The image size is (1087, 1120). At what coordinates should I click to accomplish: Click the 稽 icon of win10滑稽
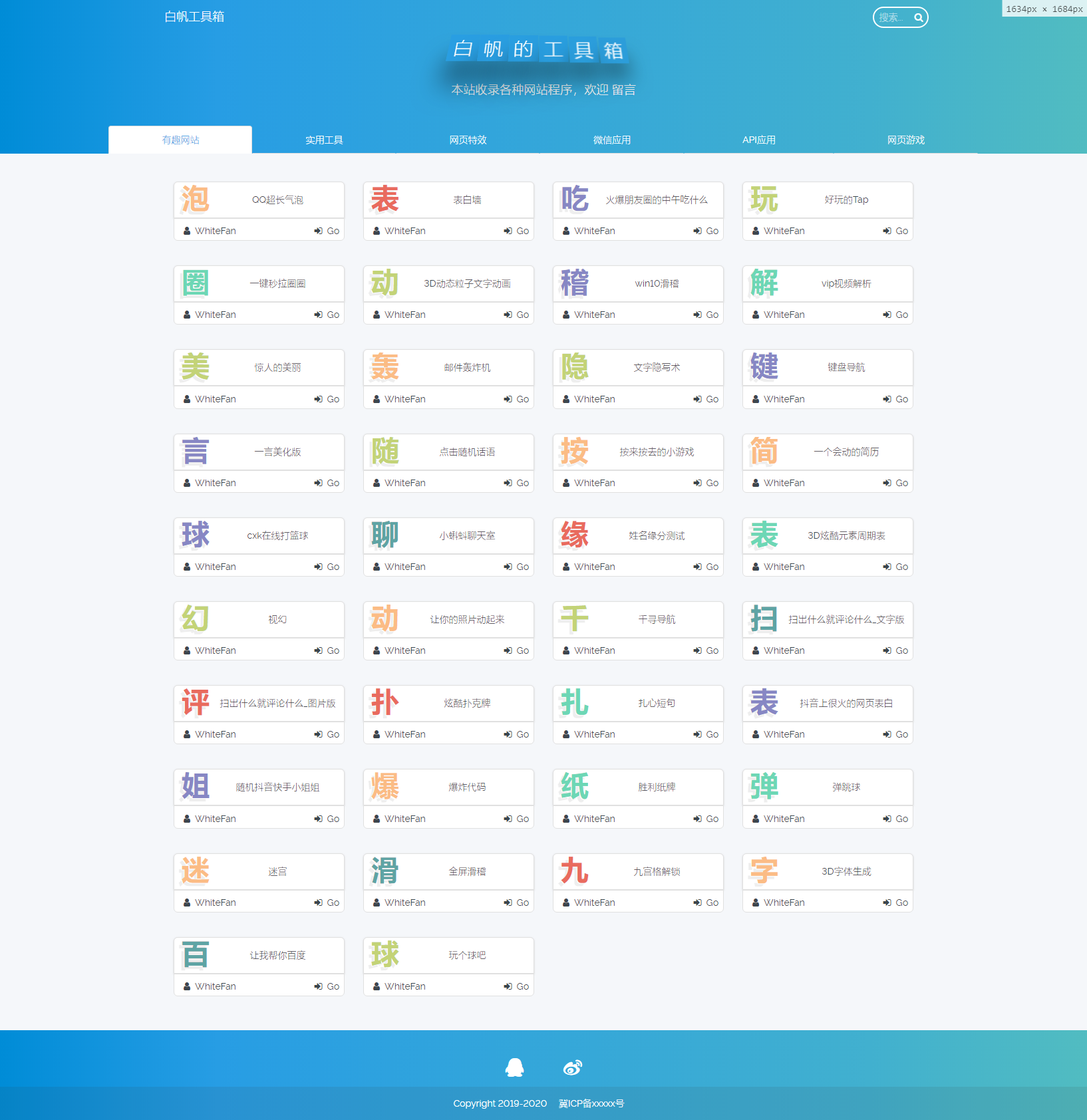click(575, 283)
